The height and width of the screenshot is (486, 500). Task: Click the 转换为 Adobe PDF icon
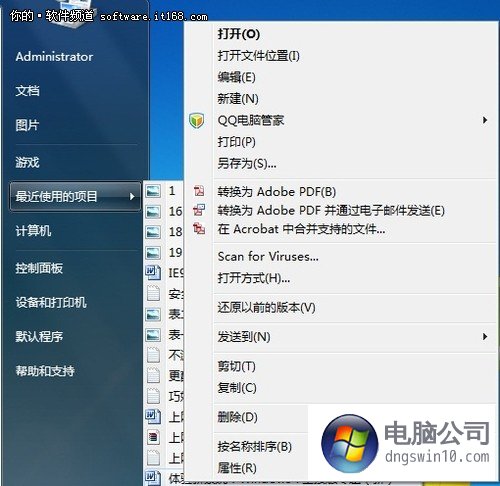(x=199, y=191)
